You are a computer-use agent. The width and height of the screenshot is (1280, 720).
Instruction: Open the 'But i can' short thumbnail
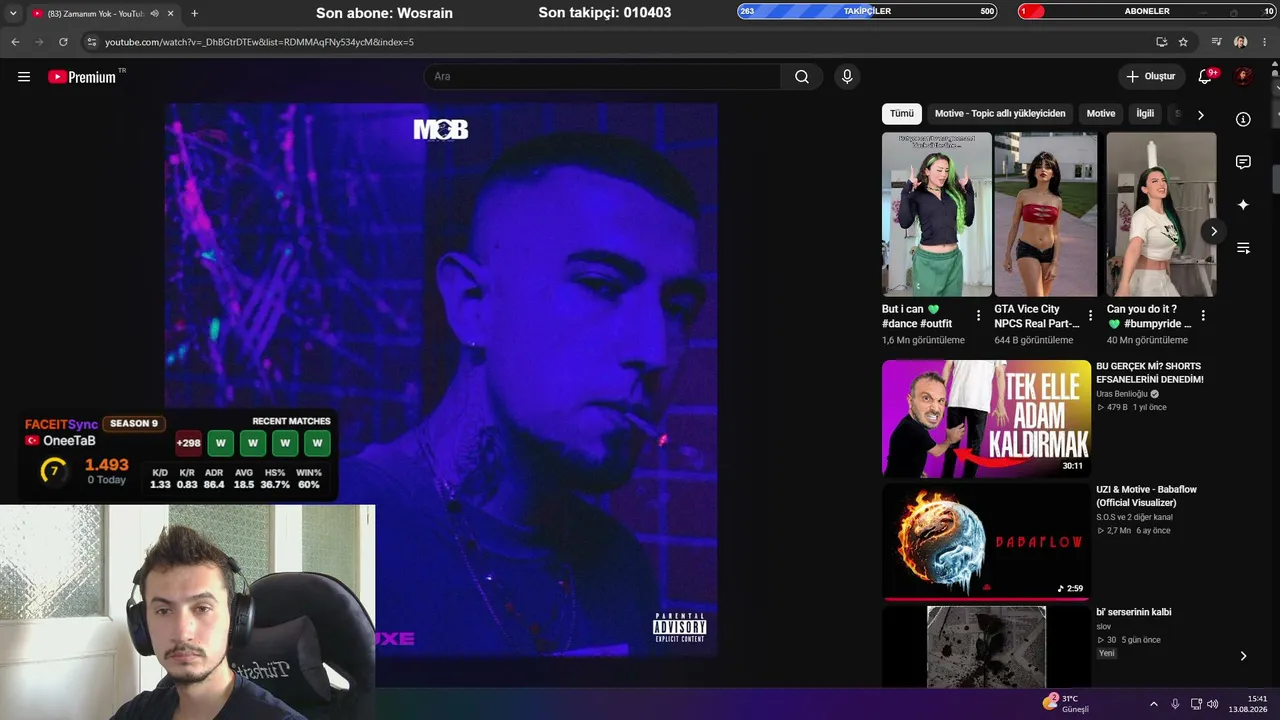[x=937, y=214]
